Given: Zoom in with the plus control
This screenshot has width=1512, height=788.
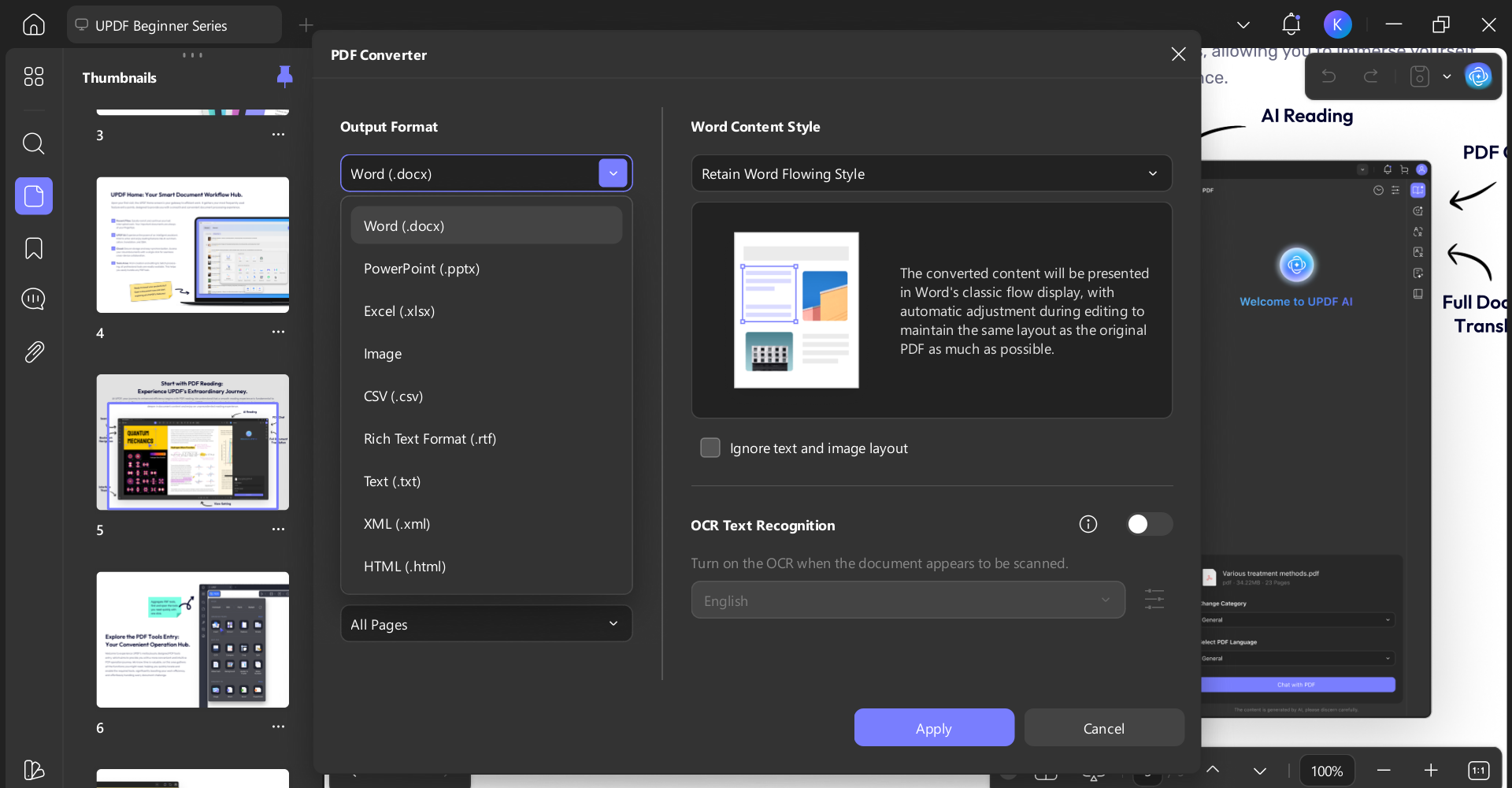Looking at the screenshot, I should click(x=1432, y=771).
